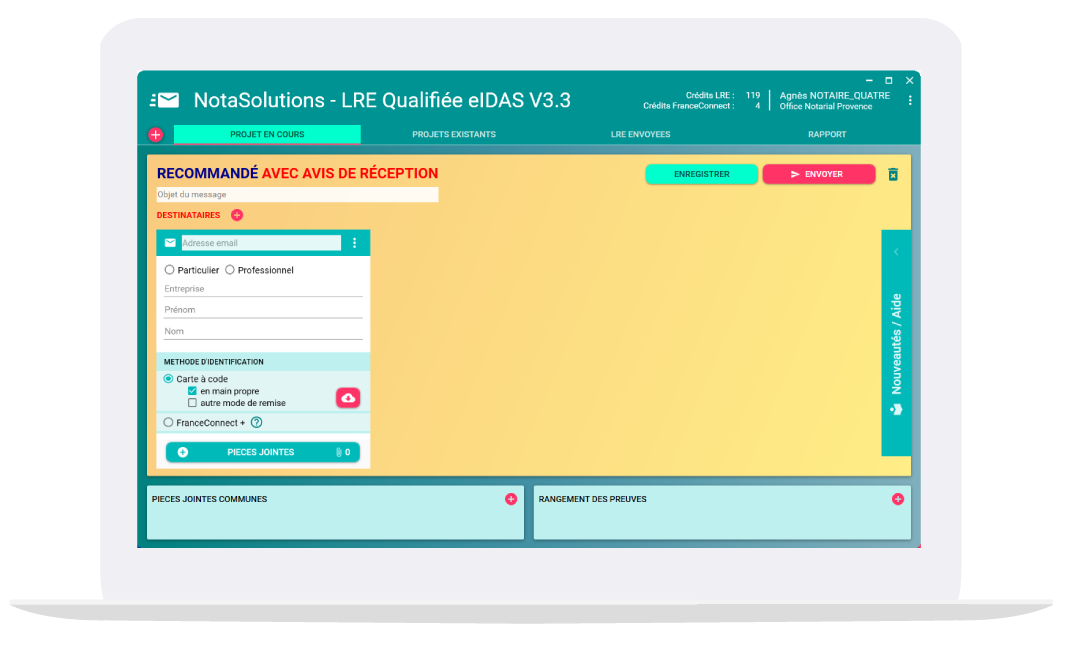
Task: Click the Office Notarial Provence text
Action: 825,106
